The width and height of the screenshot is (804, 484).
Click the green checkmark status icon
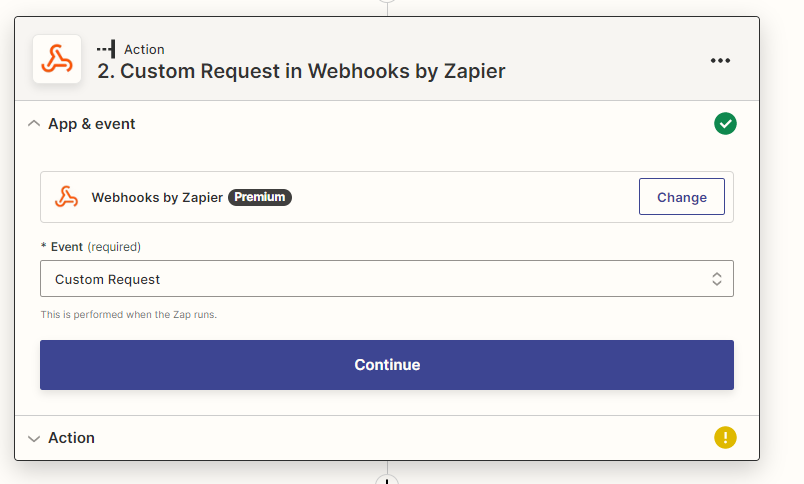tap(725, 124)
